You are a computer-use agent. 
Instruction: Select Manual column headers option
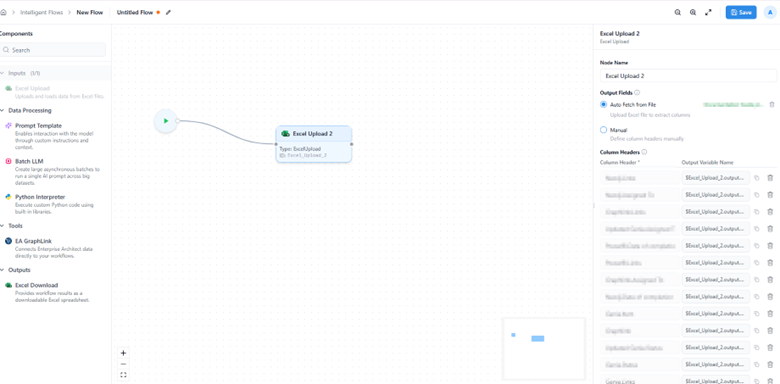(x=603, y=130)
